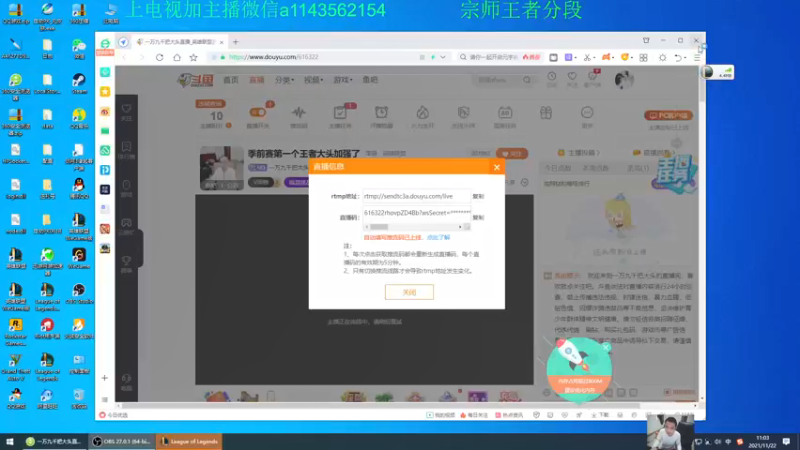Click the stream key horizontal scrollbar

[x=413, y=227]
